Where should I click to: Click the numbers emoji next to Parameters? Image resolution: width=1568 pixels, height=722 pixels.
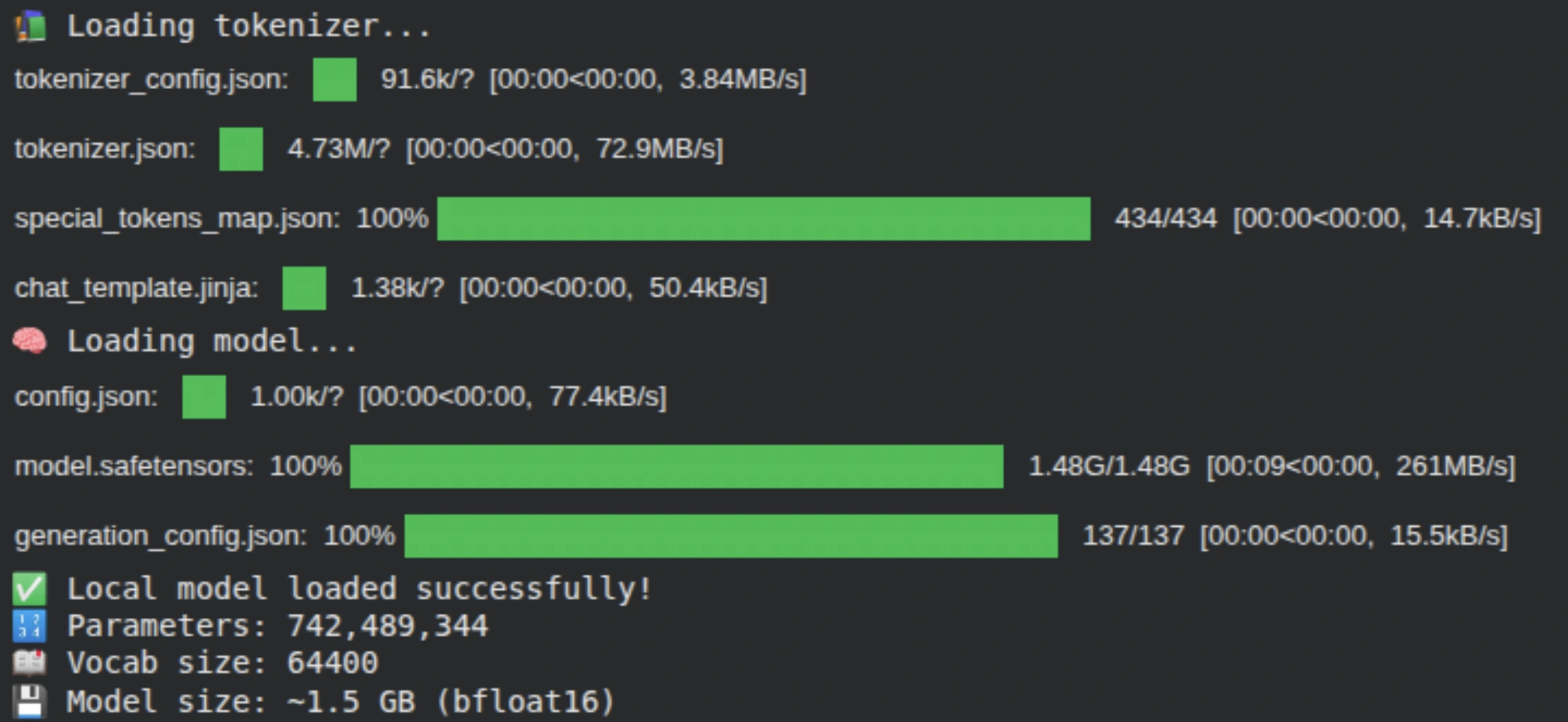coord(30,626)
